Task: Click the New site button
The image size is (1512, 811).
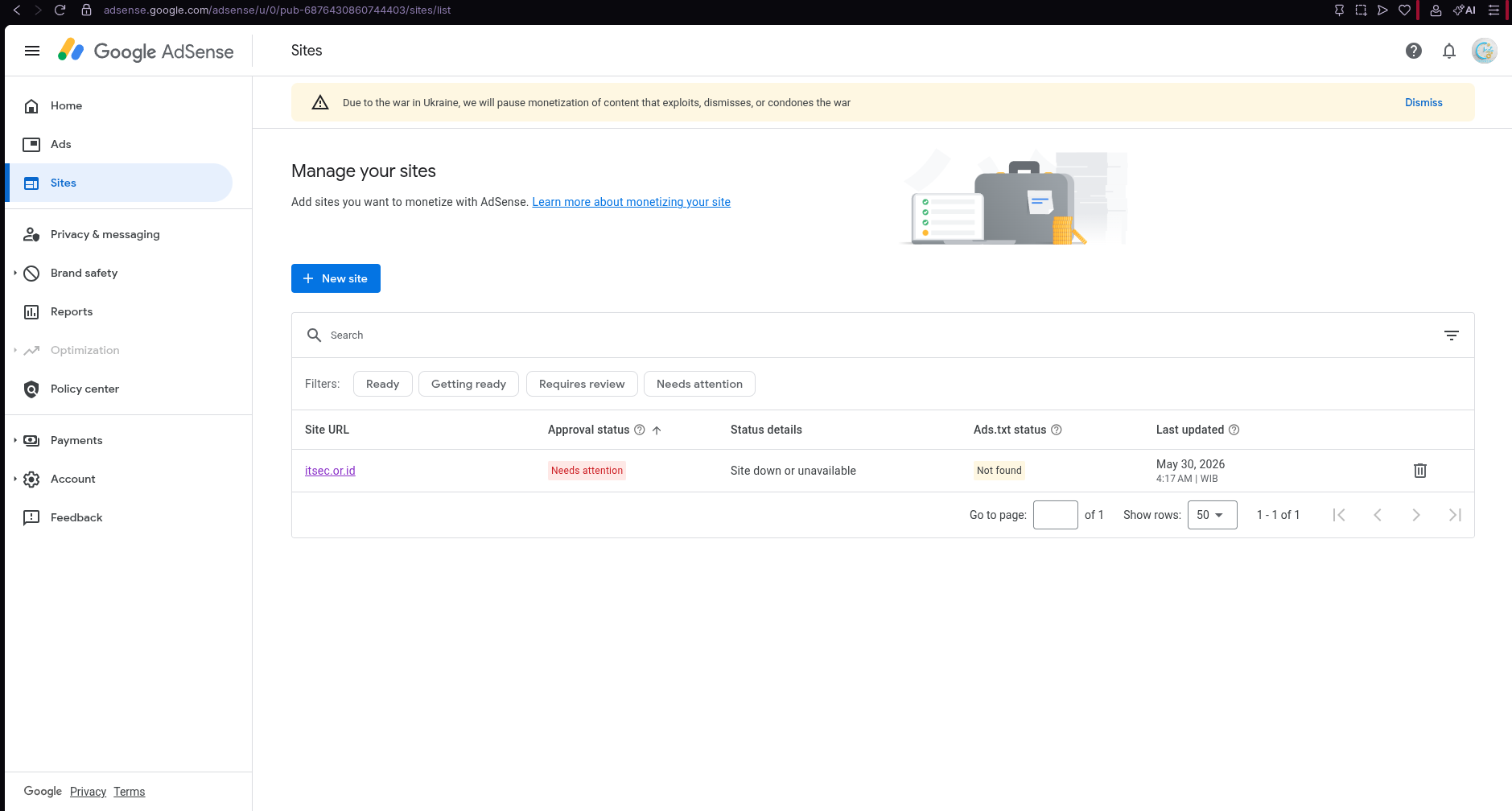Action: (336, 278)
